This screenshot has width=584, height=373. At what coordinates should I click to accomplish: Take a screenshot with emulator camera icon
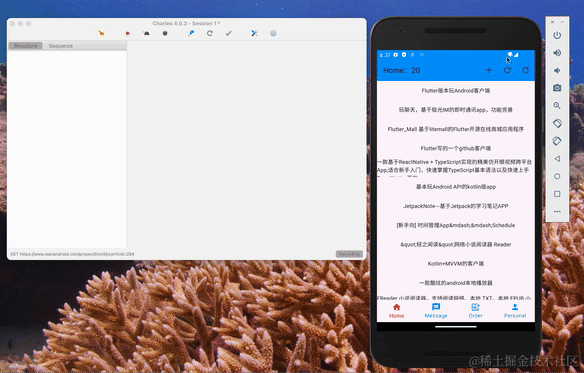557,88
